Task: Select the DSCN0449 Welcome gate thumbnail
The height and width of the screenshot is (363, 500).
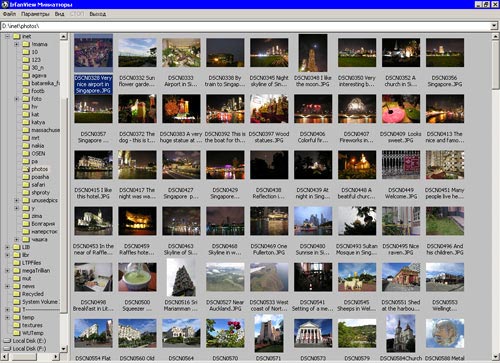Action: (401, 165)
